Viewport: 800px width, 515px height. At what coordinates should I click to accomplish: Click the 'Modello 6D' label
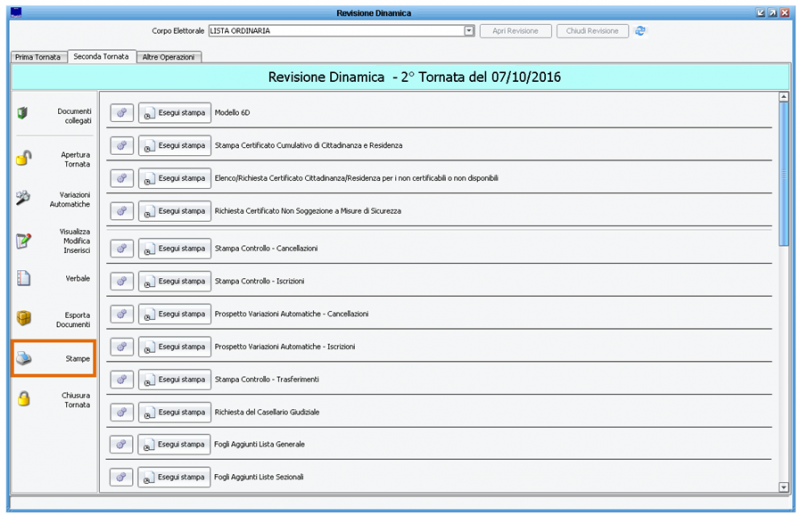[x=232, y=113]
